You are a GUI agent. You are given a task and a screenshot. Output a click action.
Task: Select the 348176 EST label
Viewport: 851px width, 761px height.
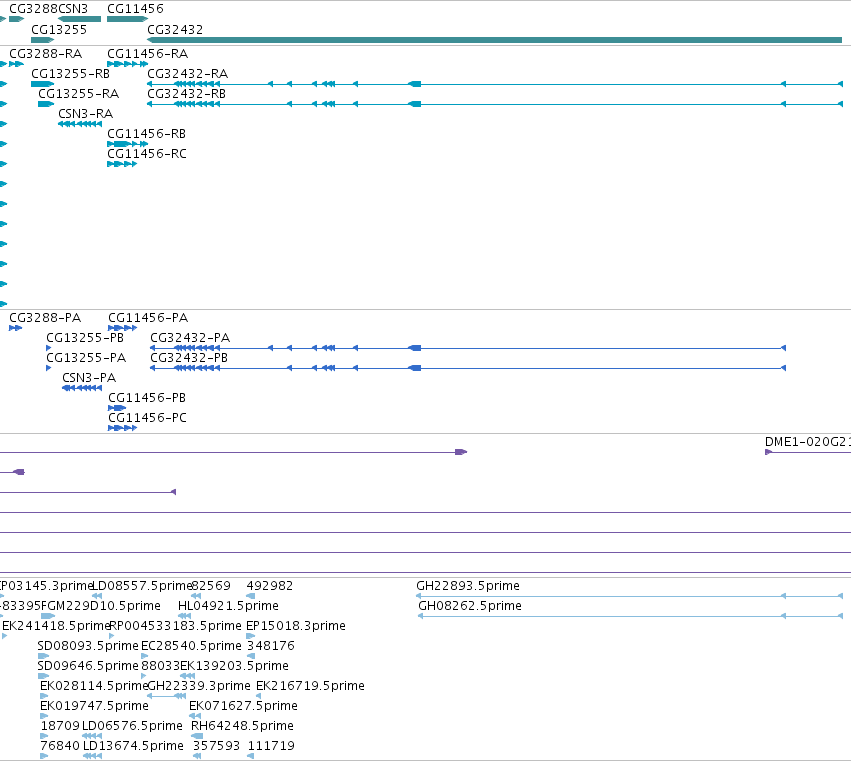(x=271, y=646)
